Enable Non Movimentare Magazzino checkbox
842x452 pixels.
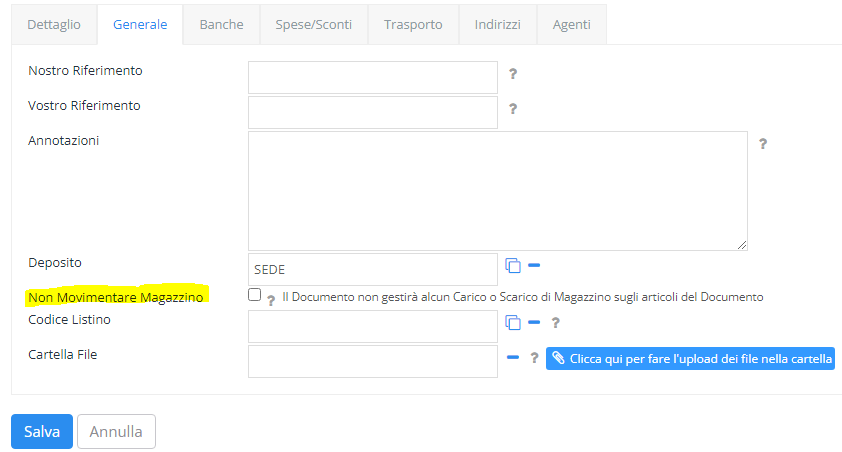255,295
